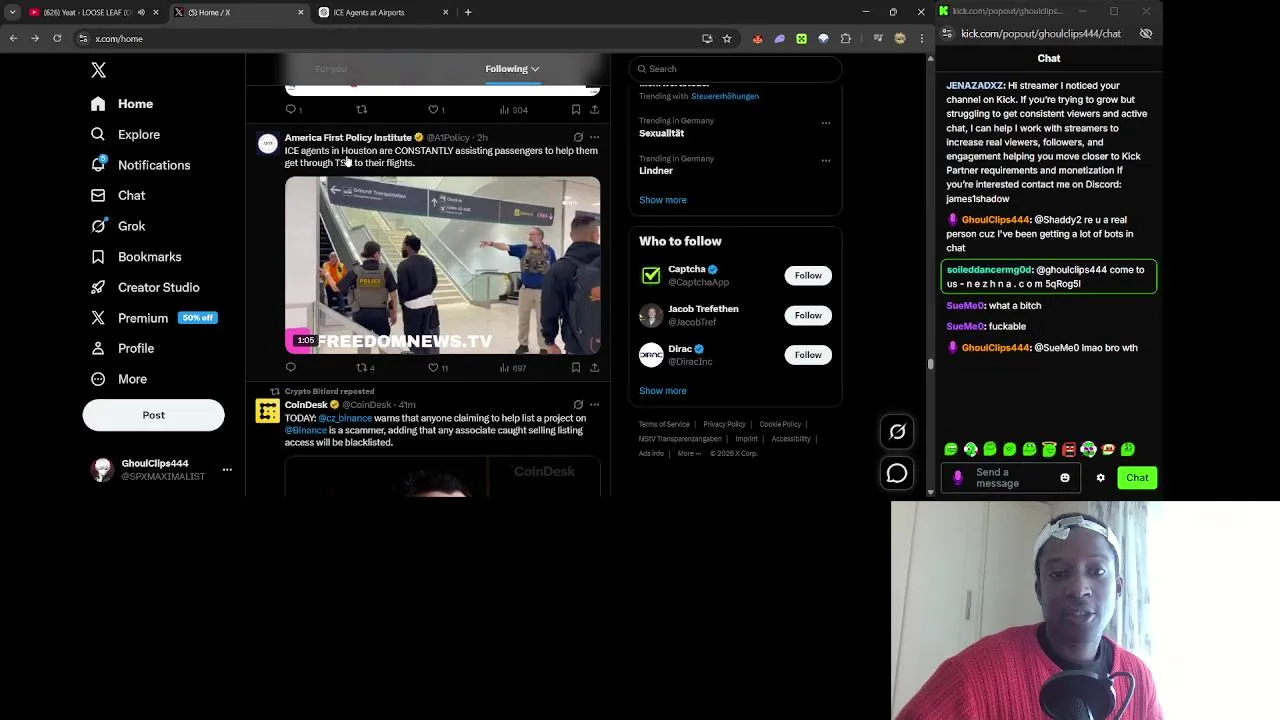Click the Steuererhöhungen trending link
The height and width of the screenshot is (720, 1280).
click(x=725, y=96)
